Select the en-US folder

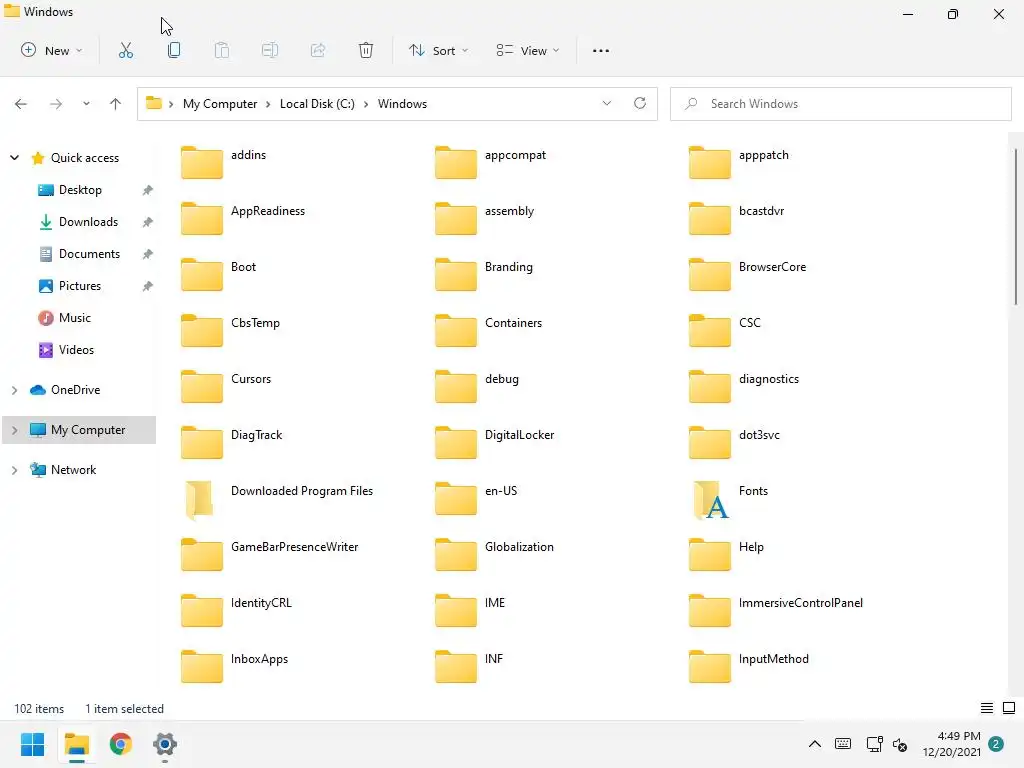[x=476, y=498]
